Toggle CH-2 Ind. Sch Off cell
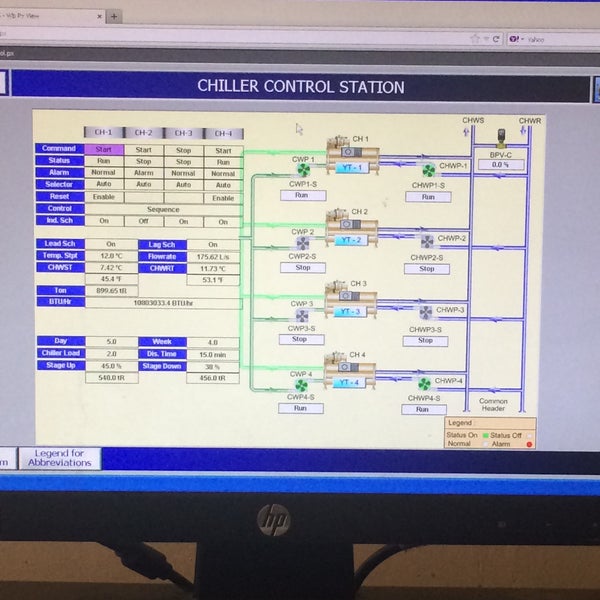Screen dimensions: 600x600 click(x=143, y=221)
